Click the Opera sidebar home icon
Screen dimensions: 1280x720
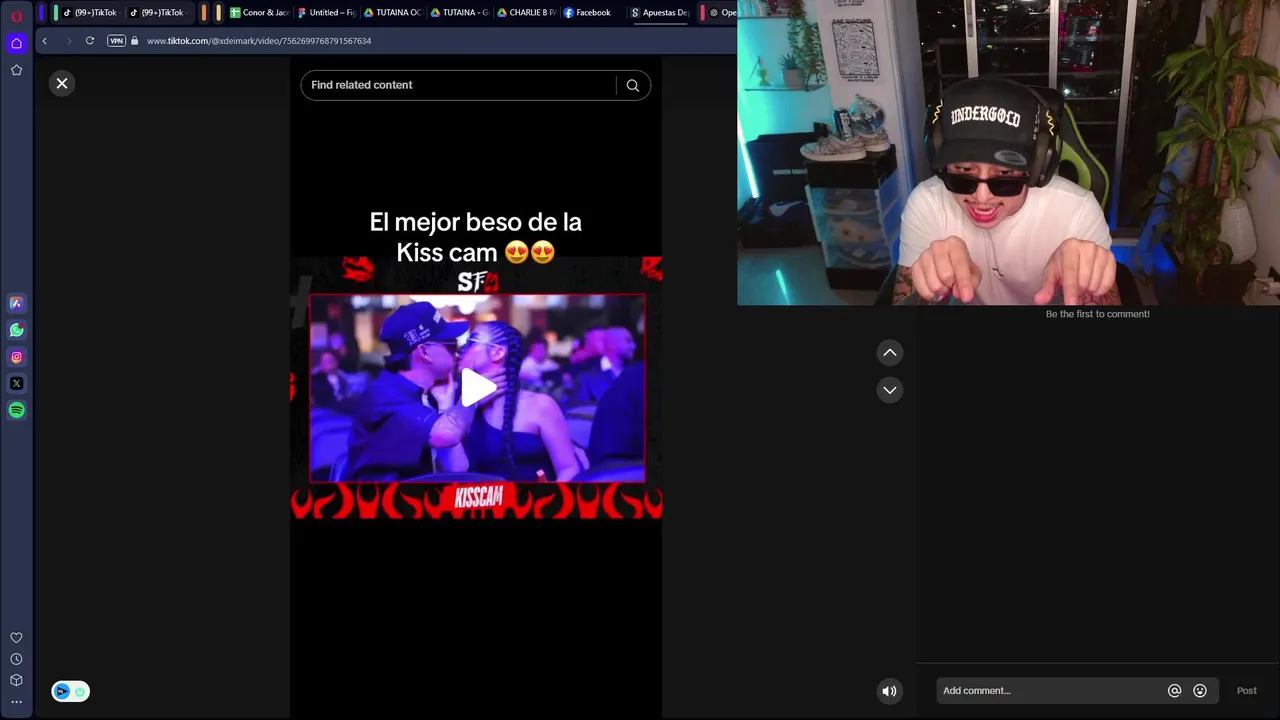[x=16, y=43]
